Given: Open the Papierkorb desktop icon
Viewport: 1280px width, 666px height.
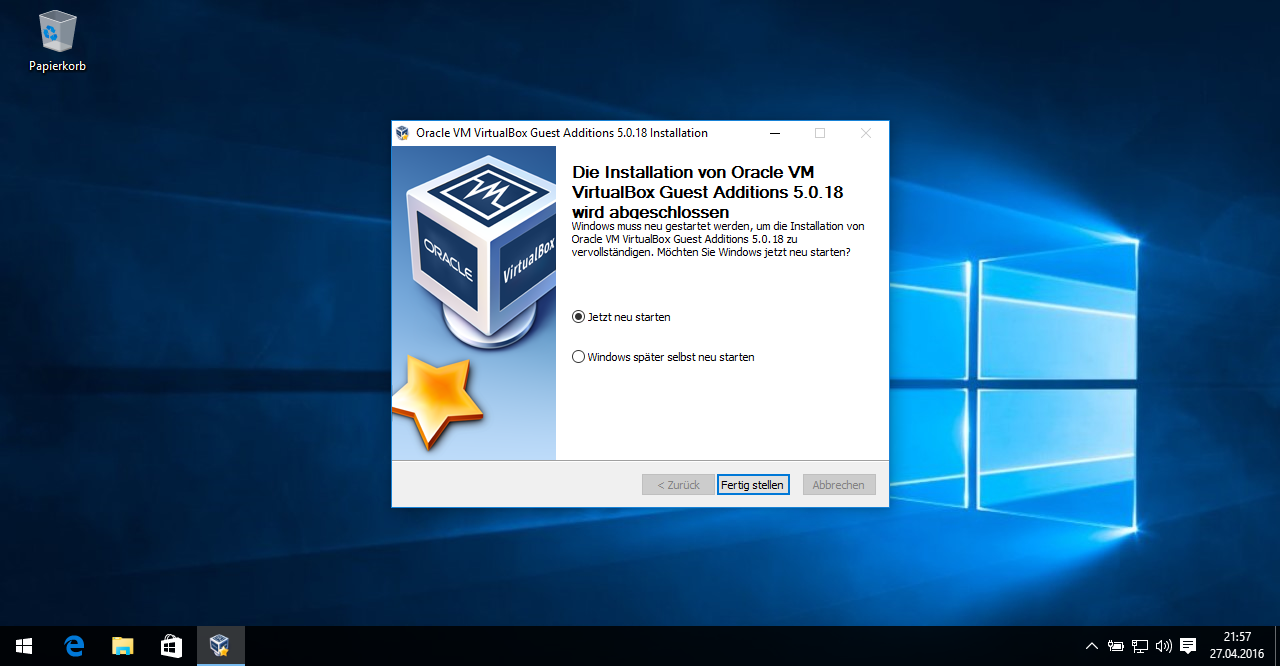Looking at the screenshot, I should (57, 41).
